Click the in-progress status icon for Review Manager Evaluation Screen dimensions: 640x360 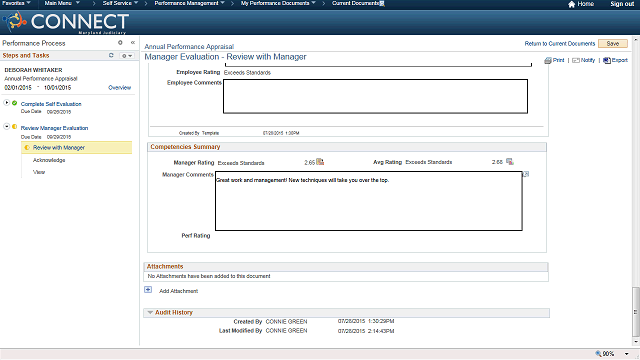(x=15, y=127)
